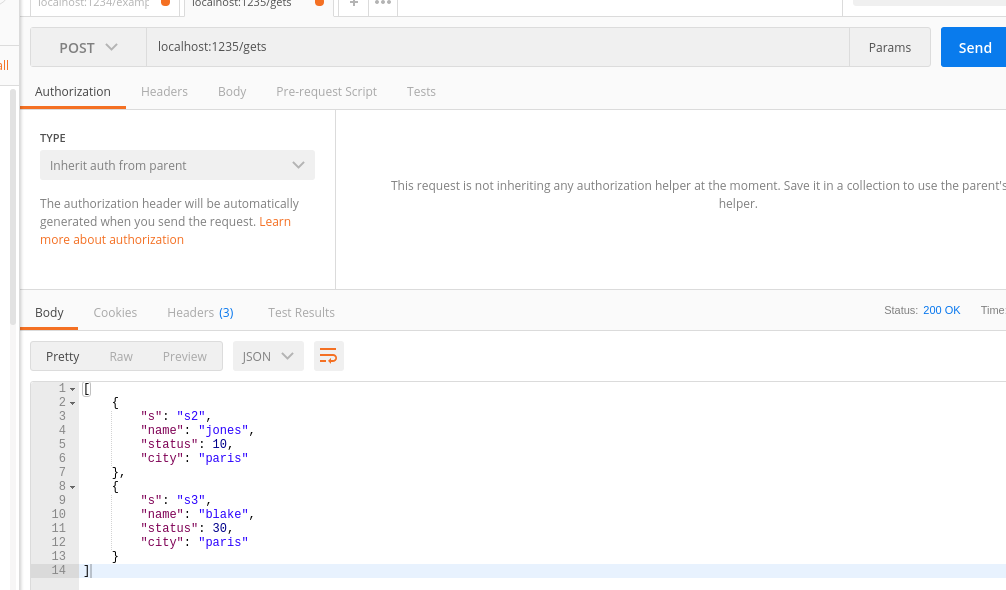This screenshot has width=1006, height=590.
Task: Open the response Headers (3) tab
Action: (200, 312)
